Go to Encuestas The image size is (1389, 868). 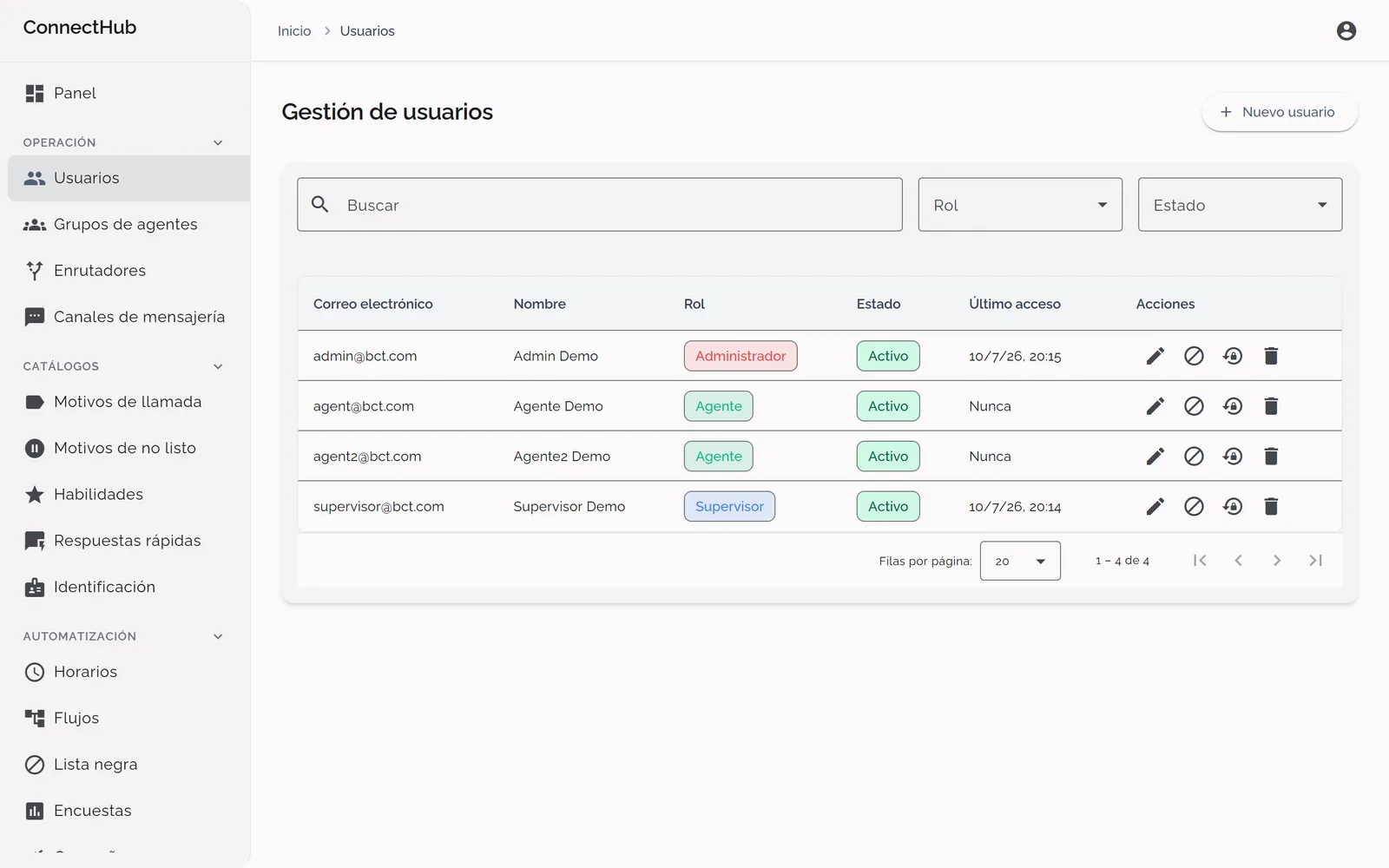128,811
